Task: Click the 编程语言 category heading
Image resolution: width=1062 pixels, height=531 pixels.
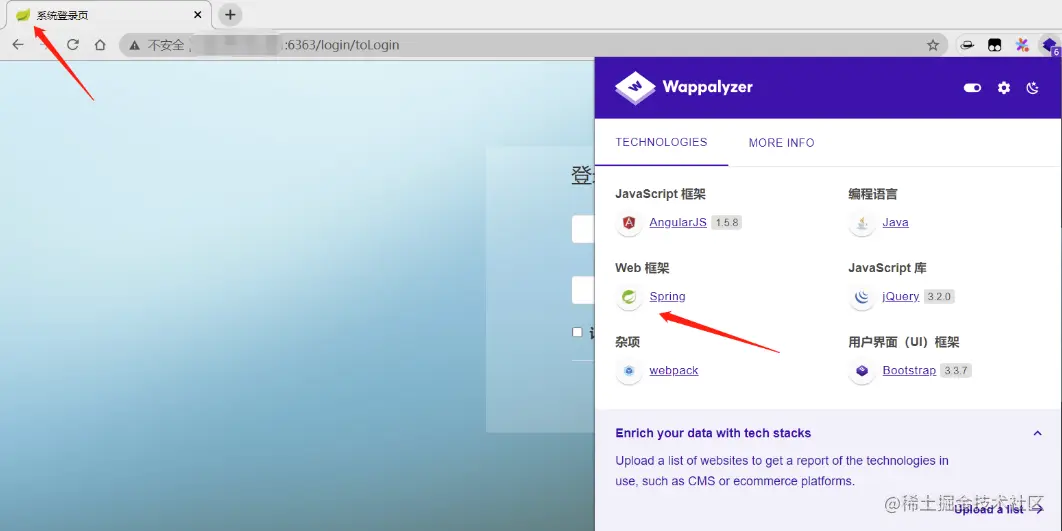Action: (x=873, y=194)
